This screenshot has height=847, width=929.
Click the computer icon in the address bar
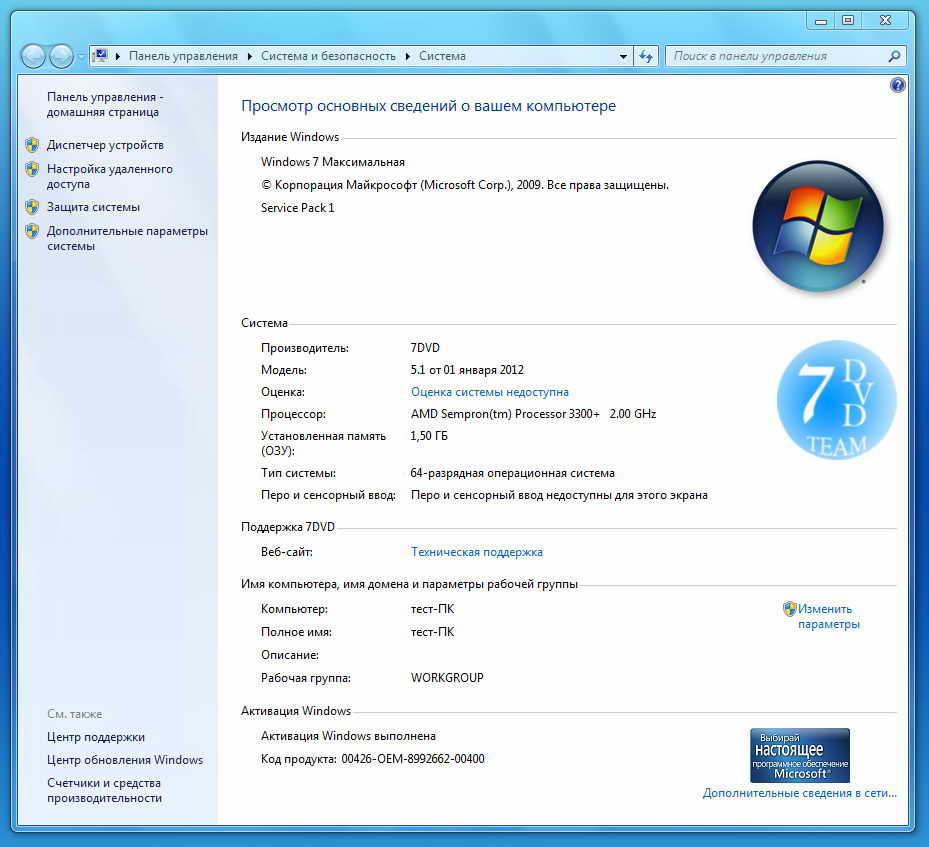click(x=102, y=56)
